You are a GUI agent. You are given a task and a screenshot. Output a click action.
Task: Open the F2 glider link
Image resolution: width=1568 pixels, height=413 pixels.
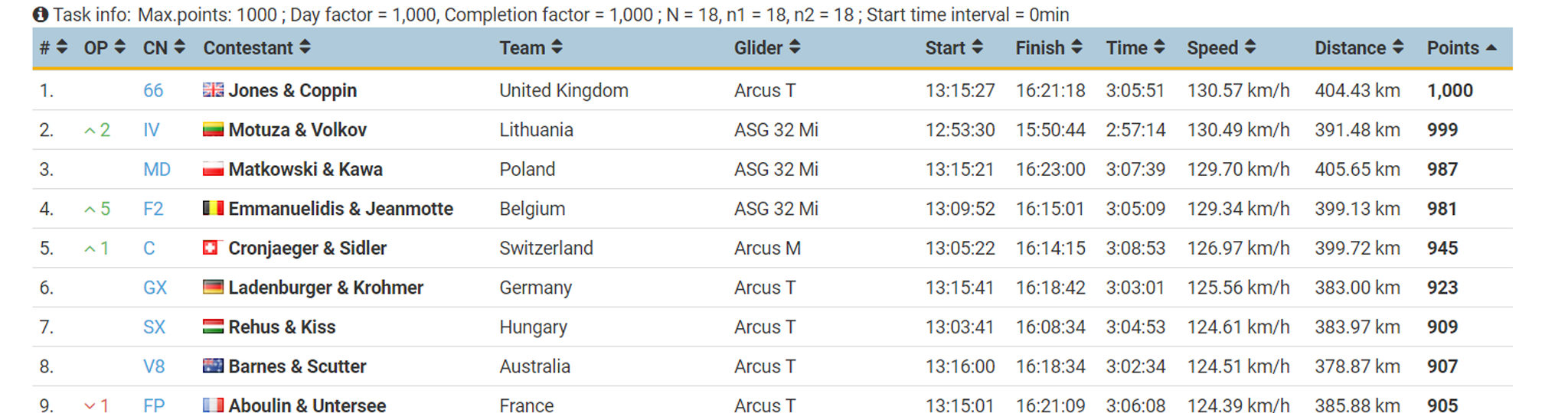coord(153,209)
